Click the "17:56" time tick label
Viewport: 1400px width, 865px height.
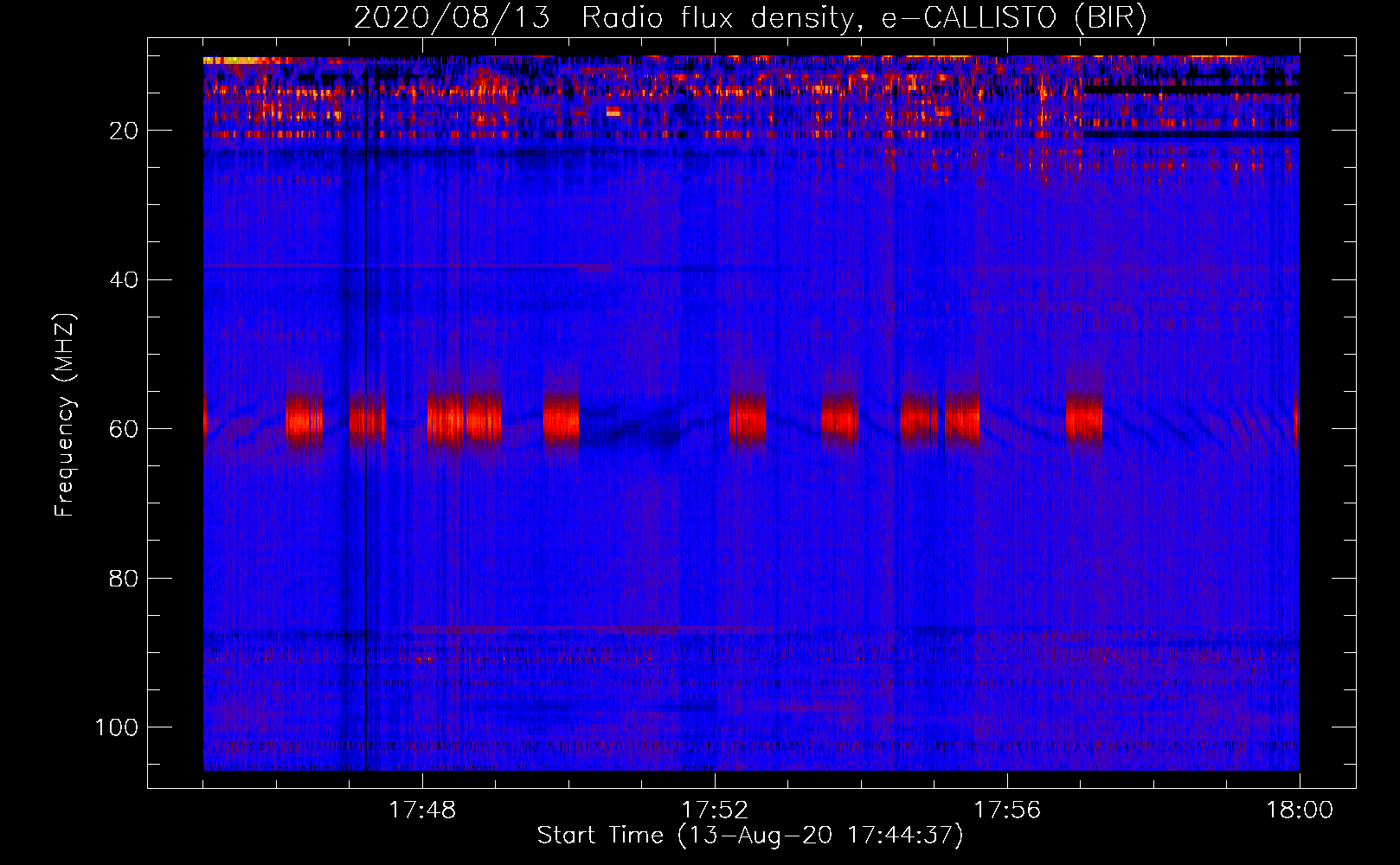click(x=1007, y=811)
